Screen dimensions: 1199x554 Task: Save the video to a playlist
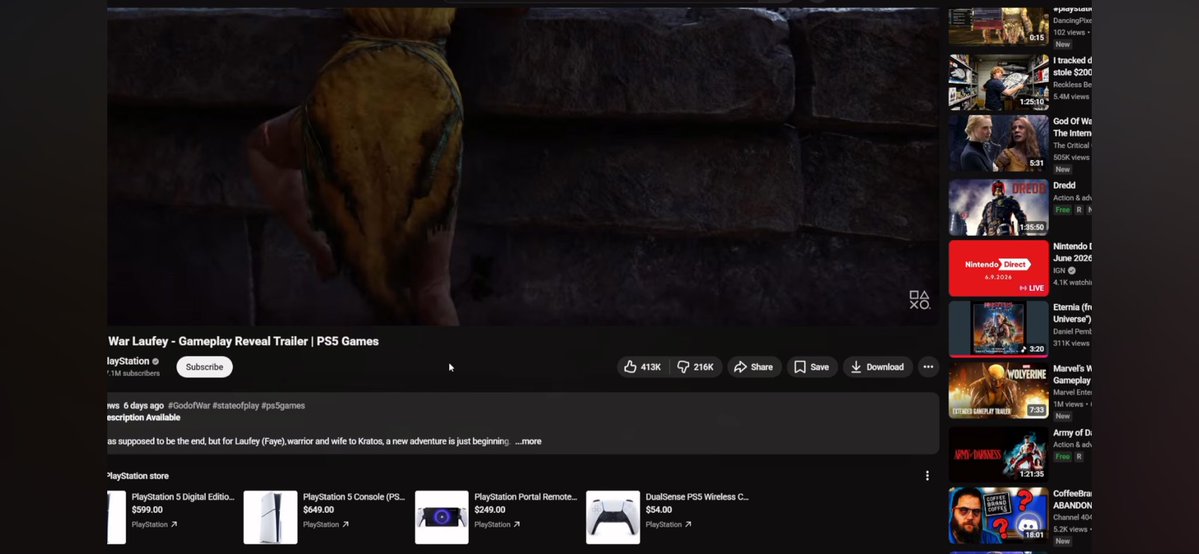812,367
